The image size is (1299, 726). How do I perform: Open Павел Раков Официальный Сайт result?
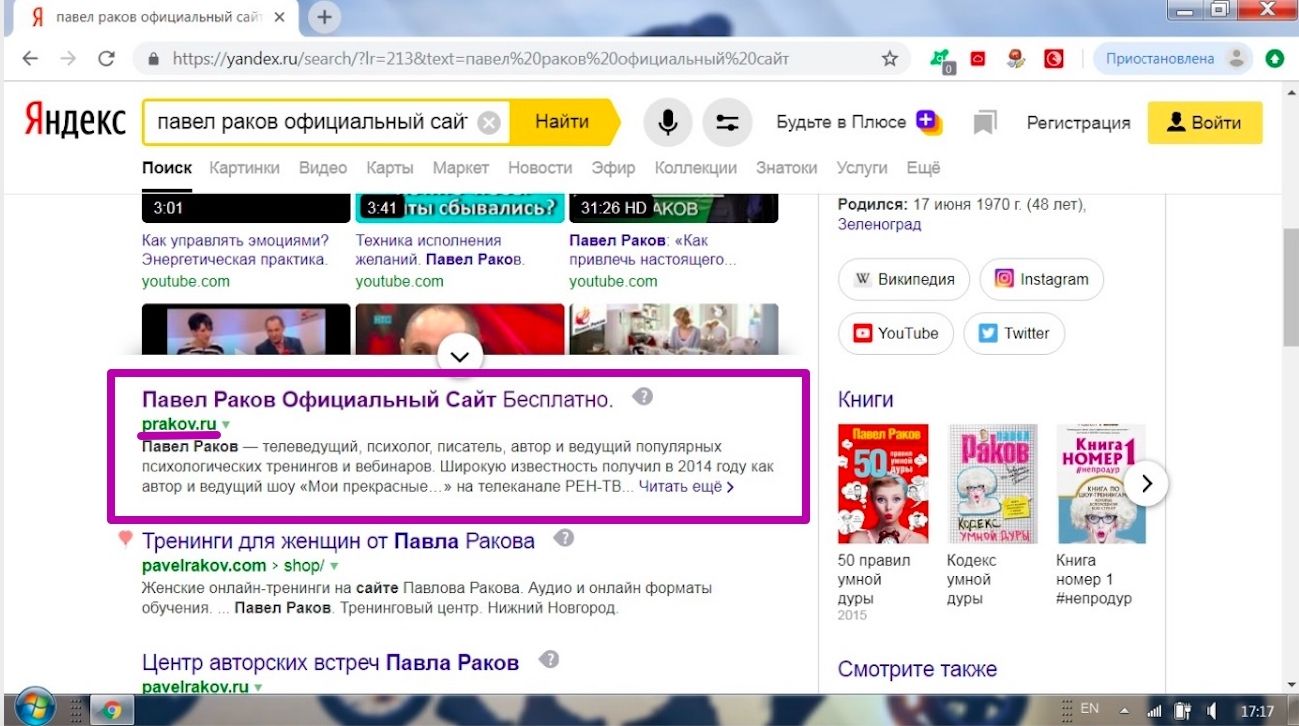click(378, 399)
